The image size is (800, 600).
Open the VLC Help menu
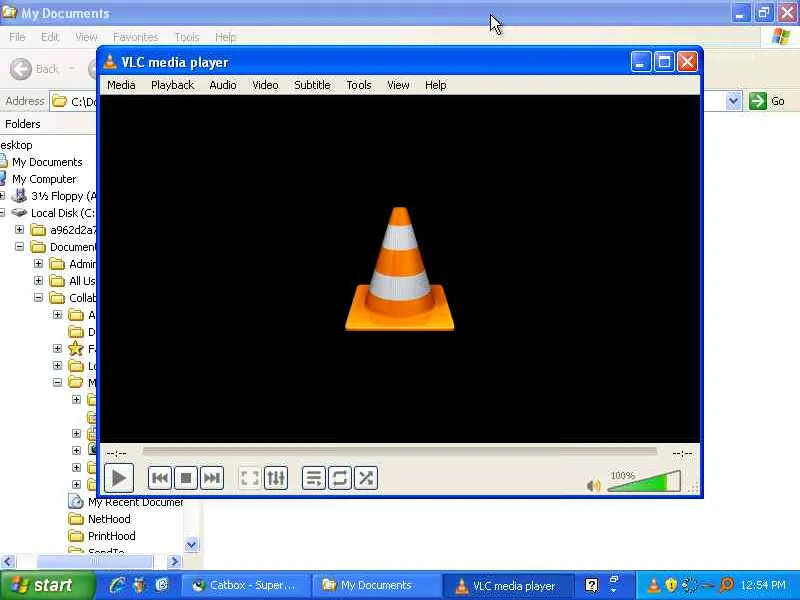coord(436,85)
